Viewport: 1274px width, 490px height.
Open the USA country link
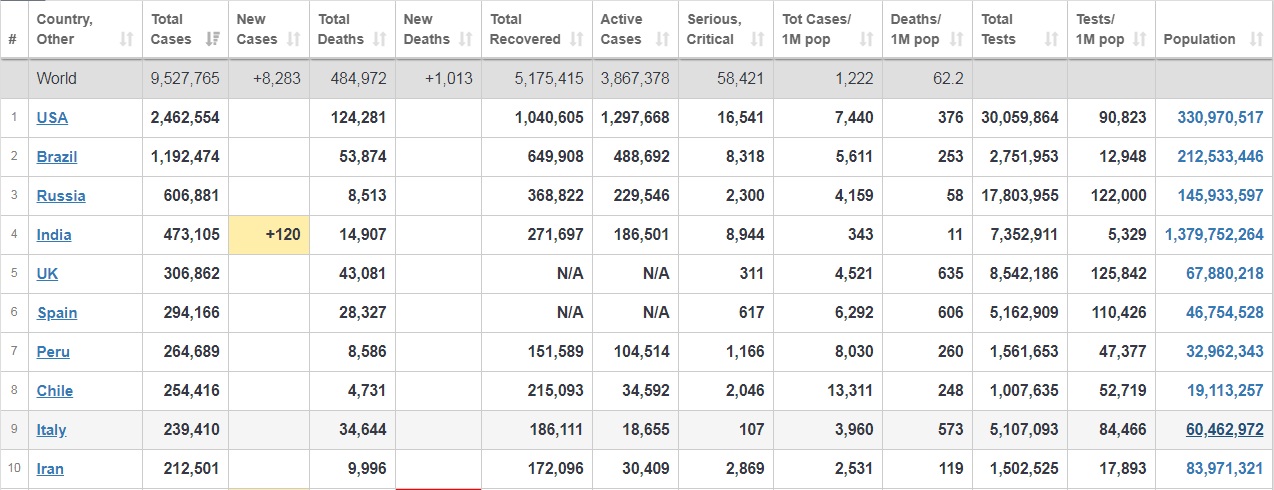tap(52, 117)
